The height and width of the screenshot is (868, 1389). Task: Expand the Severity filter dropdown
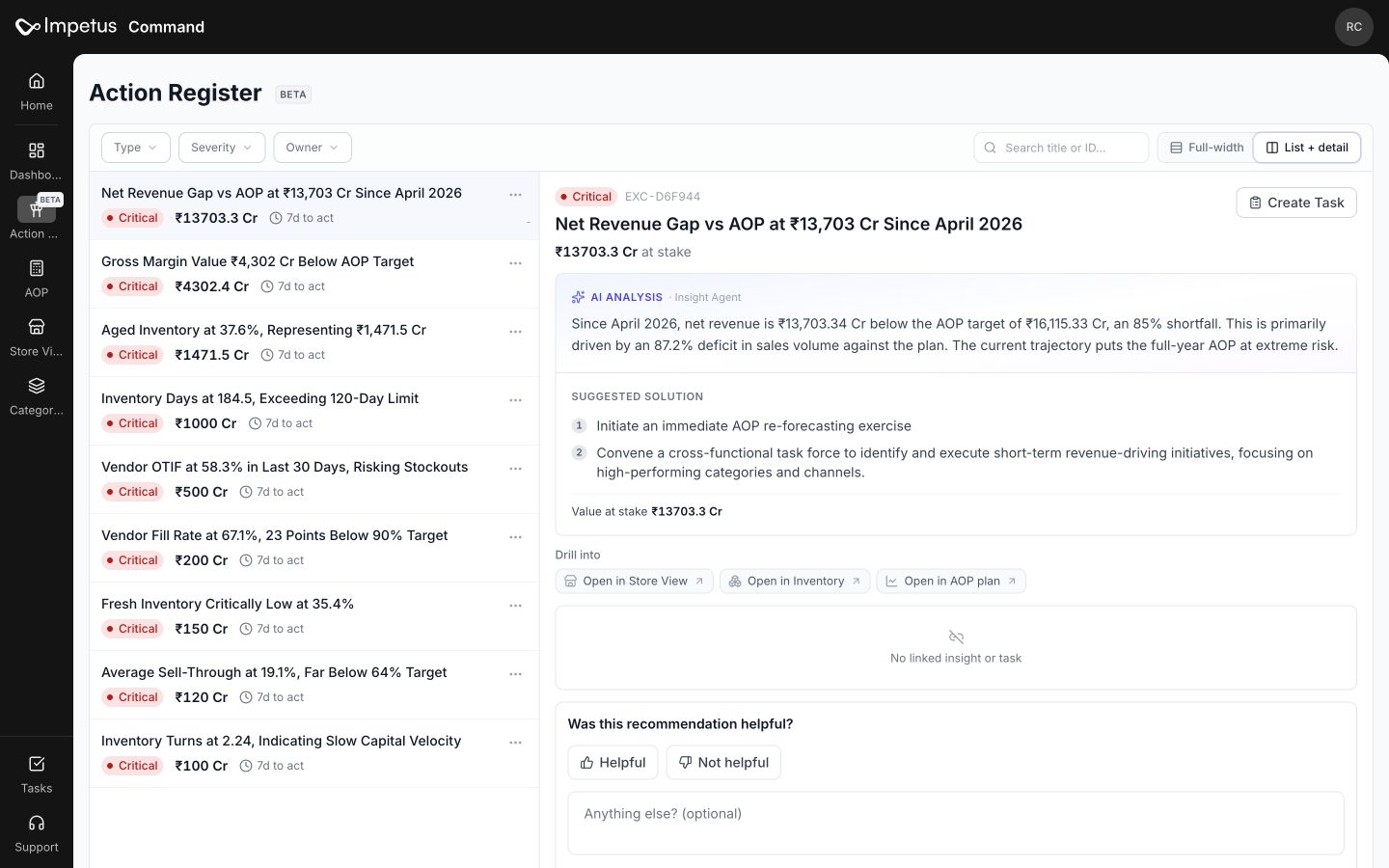[x=221, y=148]
